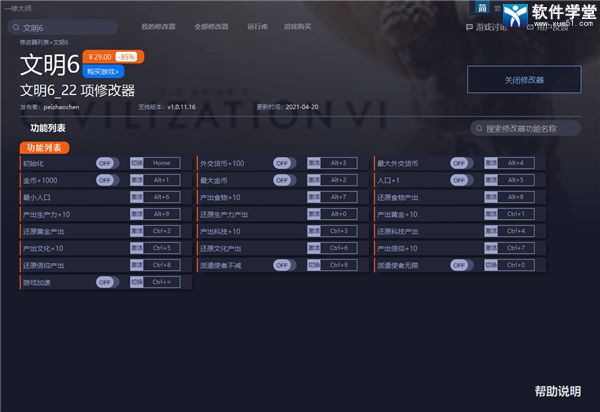Click the 切换 button for 游戏加速

137,282
